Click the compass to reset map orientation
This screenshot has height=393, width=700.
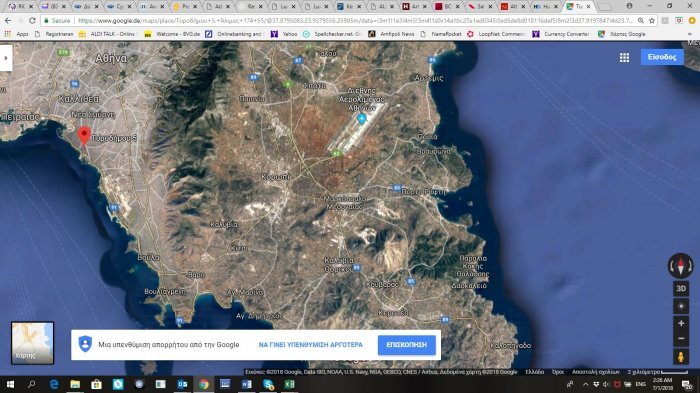[x=681, y=266]
